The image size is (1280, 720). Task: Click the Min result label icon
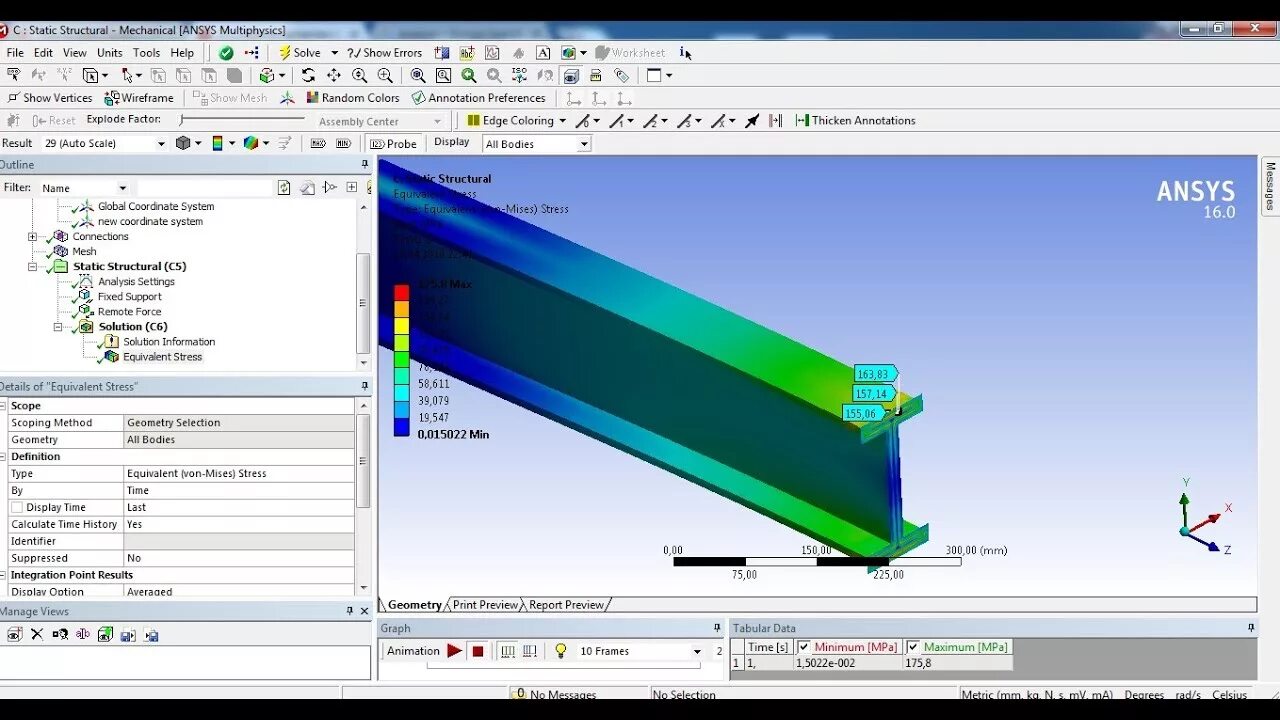(344, 143)
